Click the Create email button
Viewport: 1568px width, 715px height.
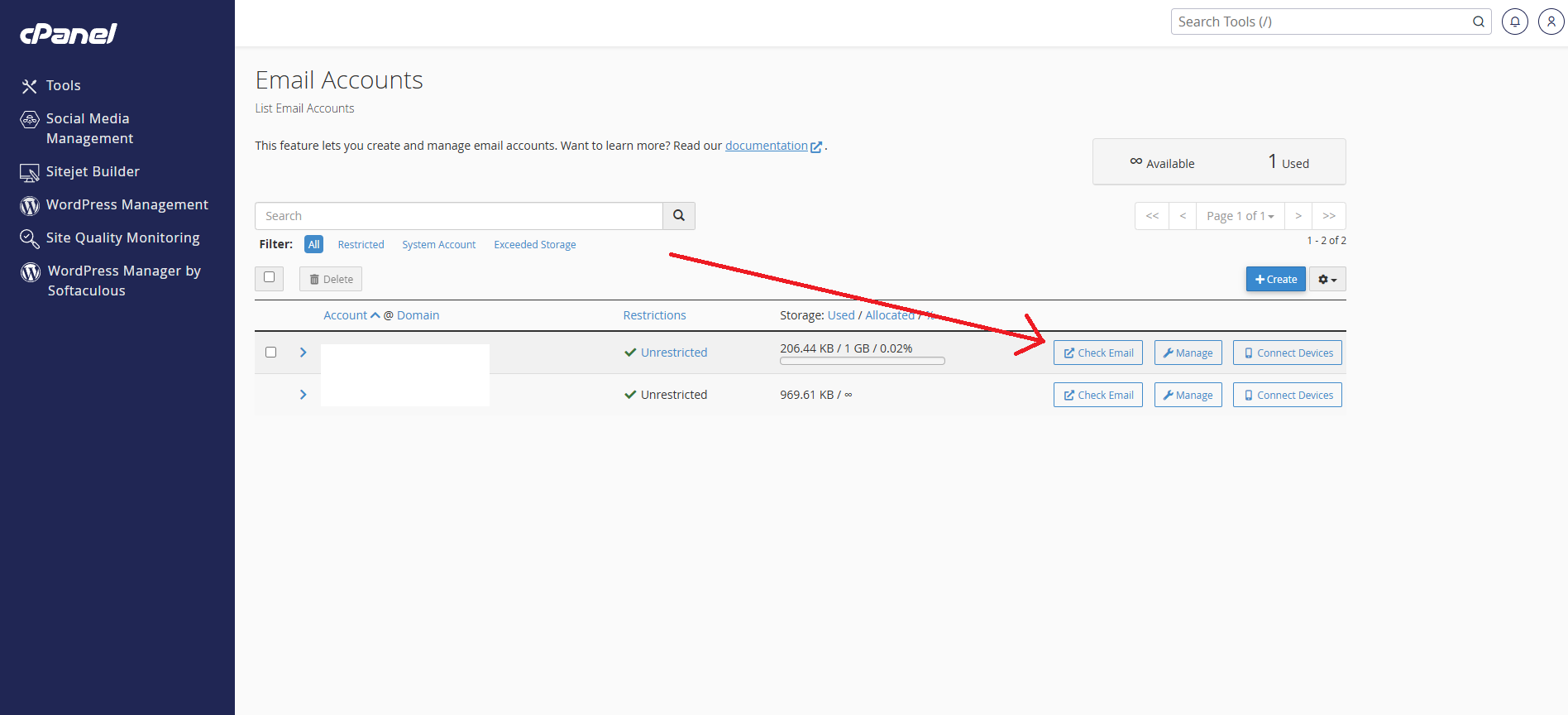point(1276,279)
